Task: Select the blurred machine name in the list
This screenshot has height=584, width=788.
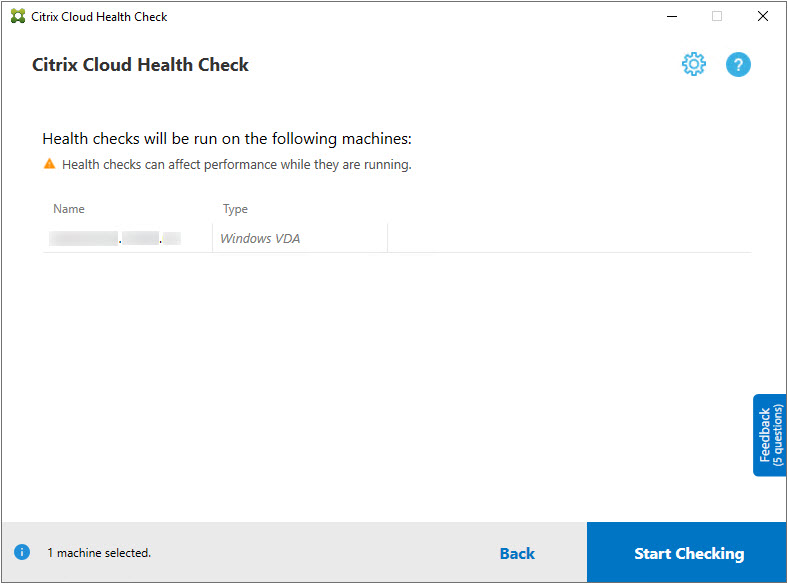Action: (x=116, y=239)
